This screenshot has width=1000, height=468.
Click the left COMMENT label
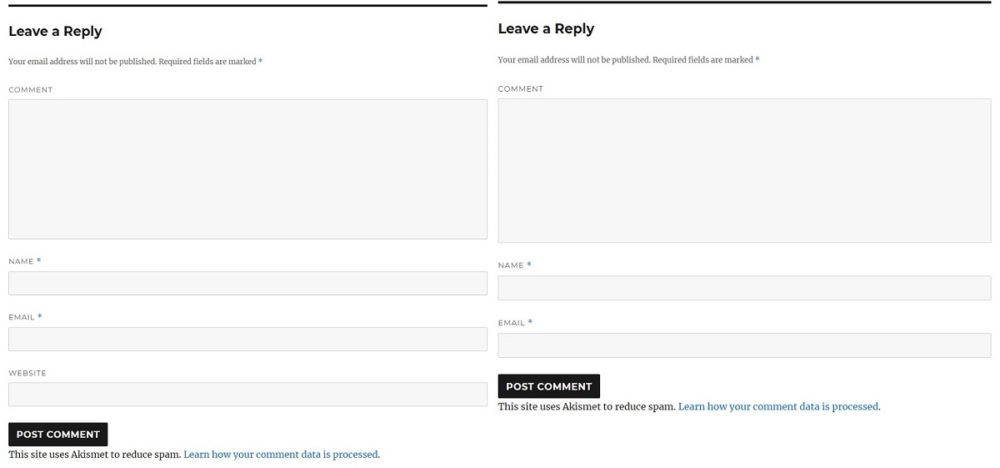tap(31, 90)
